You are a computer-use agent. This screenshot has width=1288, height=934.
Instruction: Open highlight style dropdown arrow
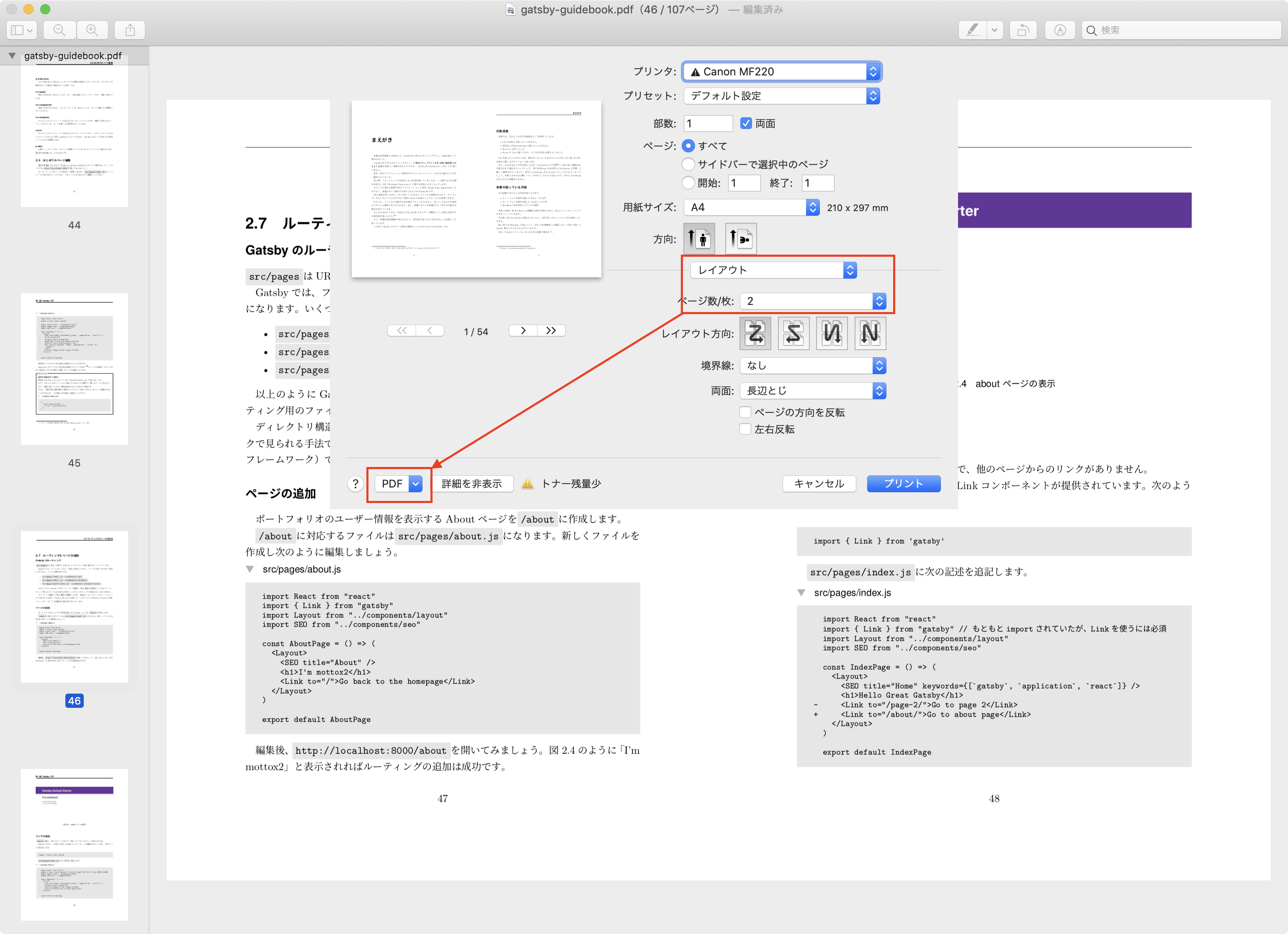[995, 30]
